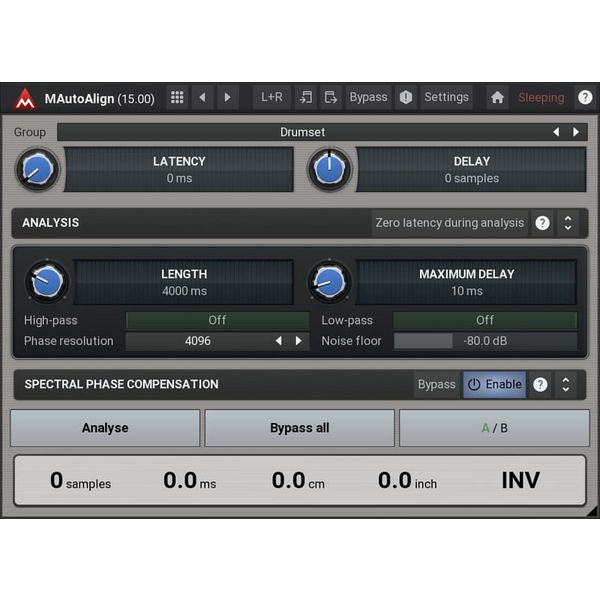600x600 pixels.
Task: Click the MeldaProduction logo icon
Action: pyautogui.click(x=25, y=99)
